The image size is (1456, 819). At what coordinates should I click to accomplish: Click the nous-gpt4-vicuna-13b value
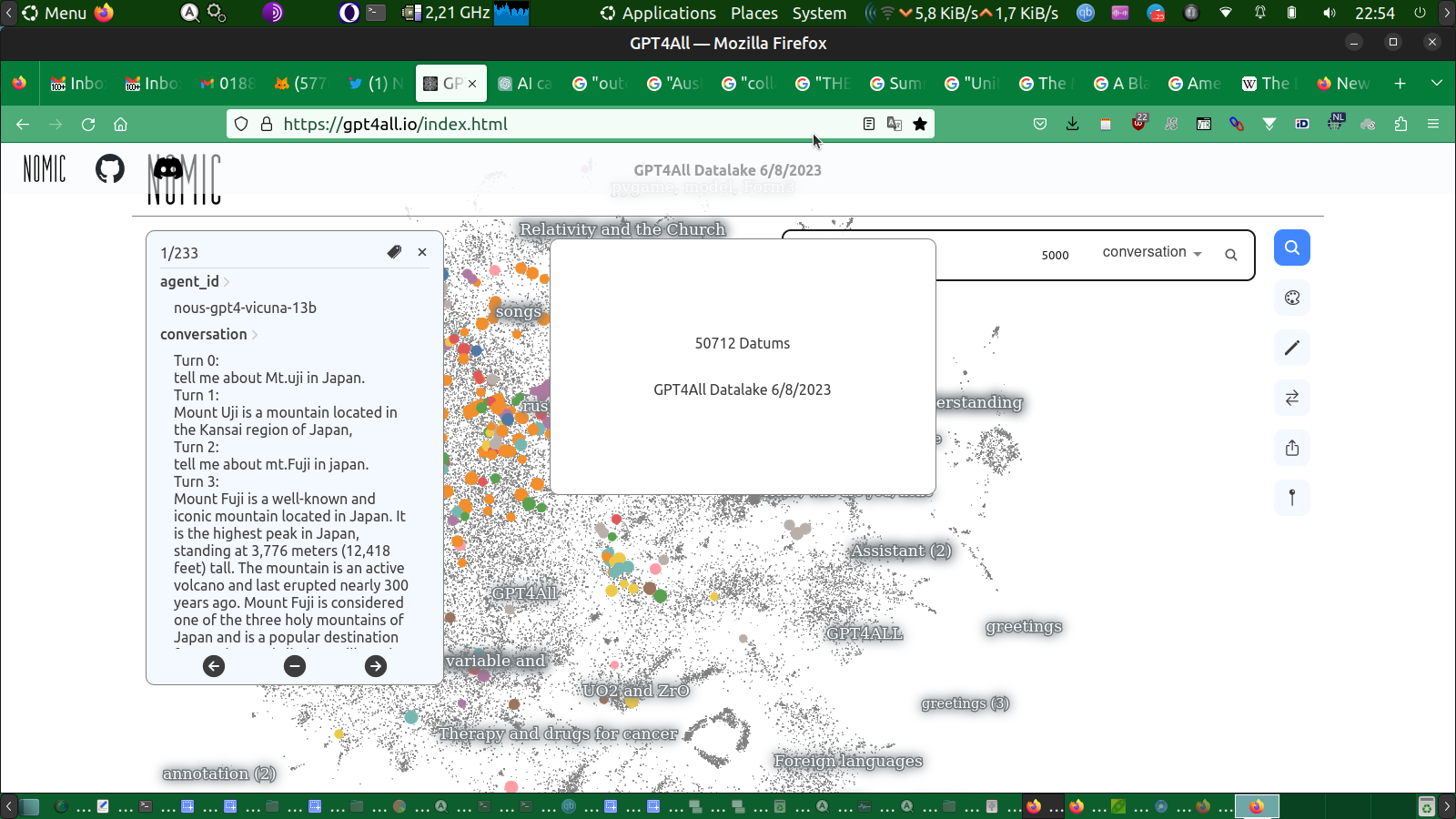pos(245,308)
